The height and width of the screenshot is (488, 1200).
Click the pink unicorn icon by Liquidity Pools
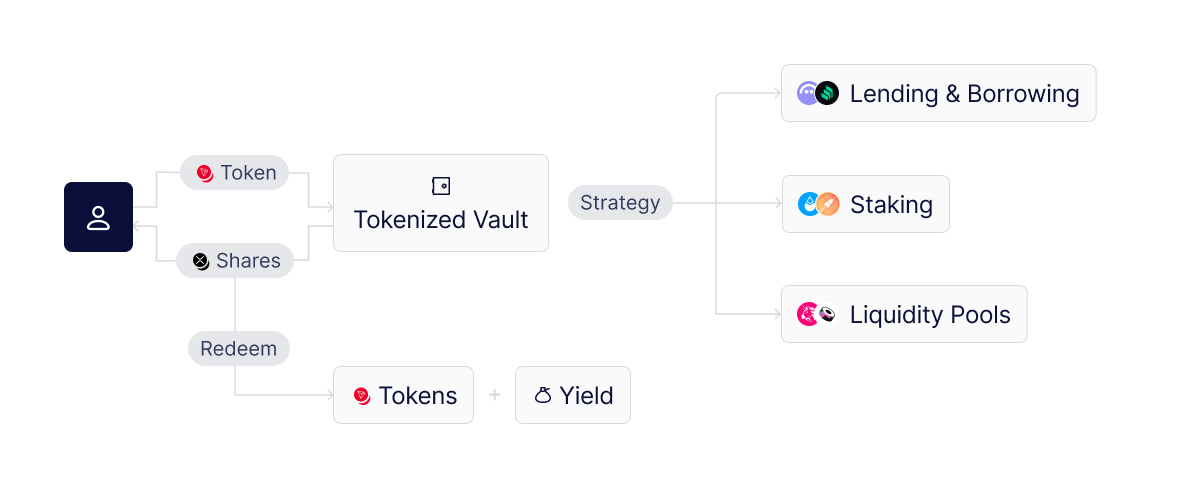point(808,314)
